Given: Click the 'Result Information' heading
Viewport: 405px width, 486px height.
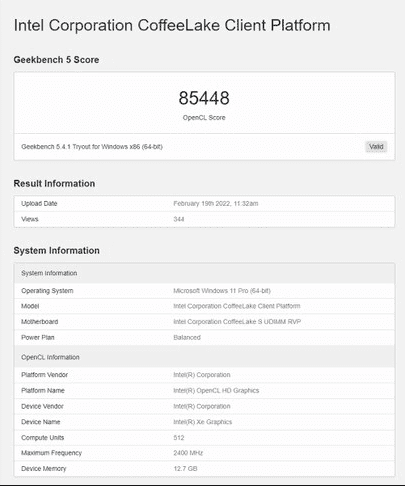Looking at the screenshot, I should click(x=54, y=183).
